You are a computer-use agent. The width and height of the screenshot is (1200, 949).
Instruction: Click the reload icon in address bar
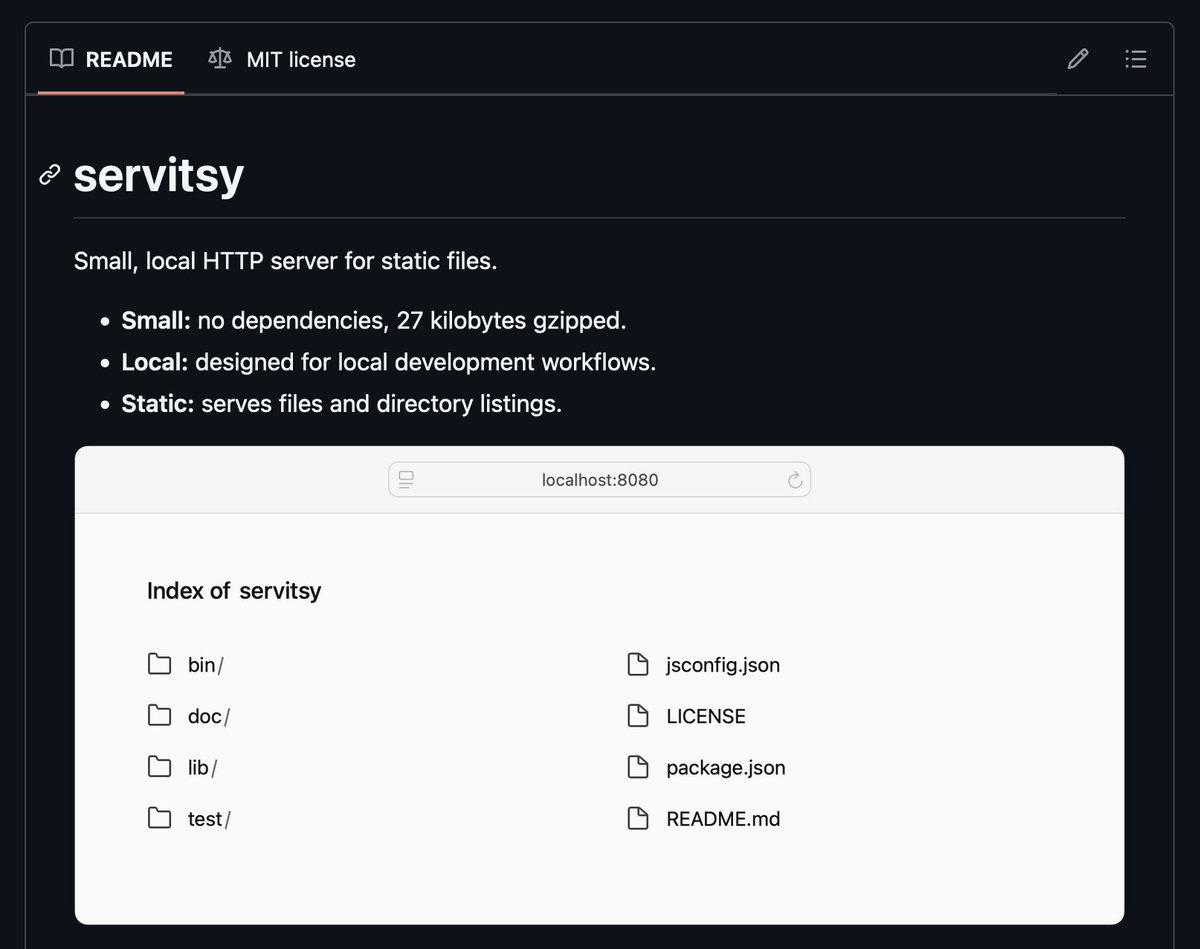(795, 480)
